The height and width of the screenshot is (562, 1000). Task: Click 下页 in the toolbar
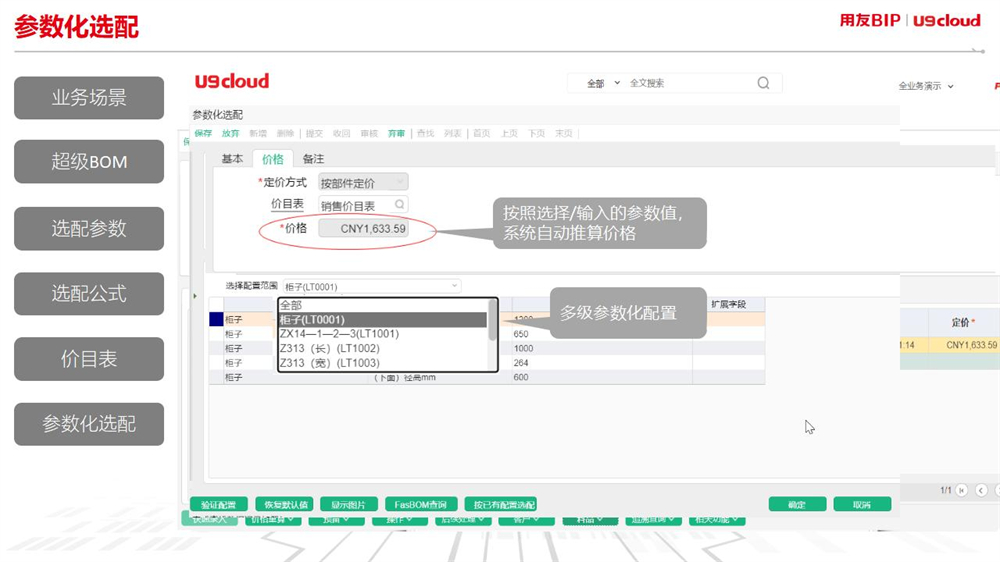coord(536,133)
